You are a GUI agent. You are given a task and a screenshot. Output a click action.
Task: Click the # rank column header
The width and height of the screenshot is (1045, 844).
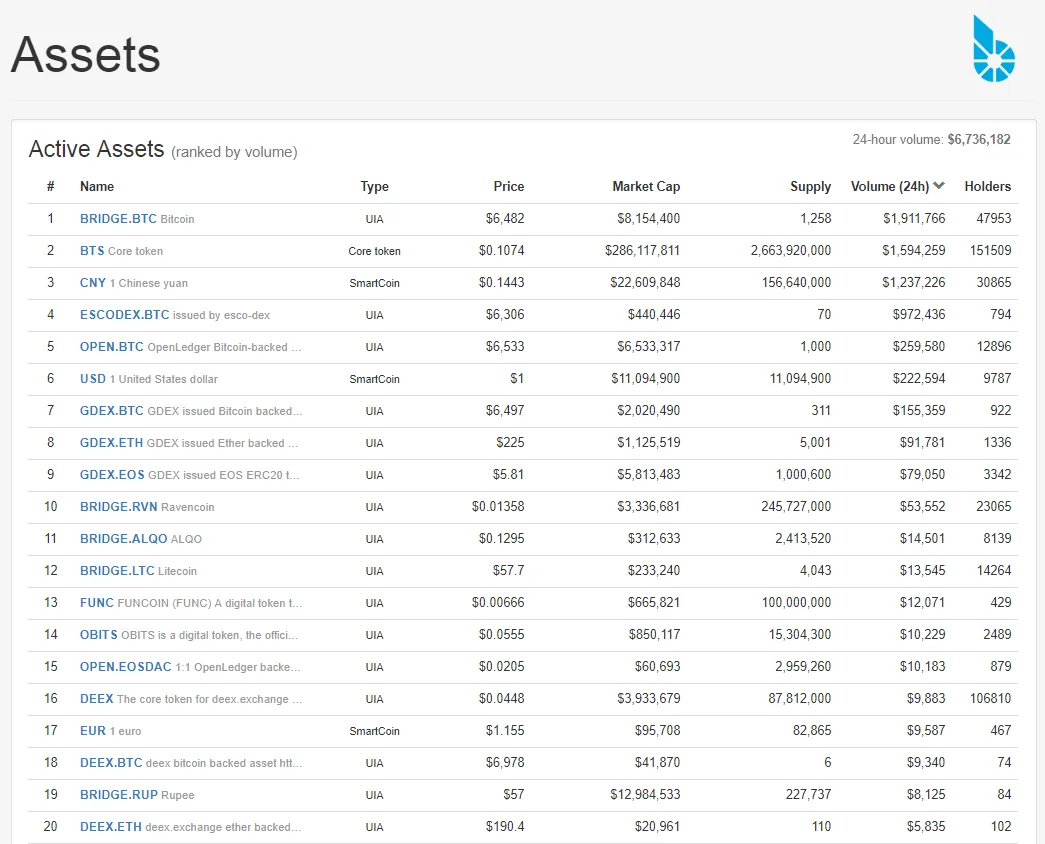click(51, 187)
